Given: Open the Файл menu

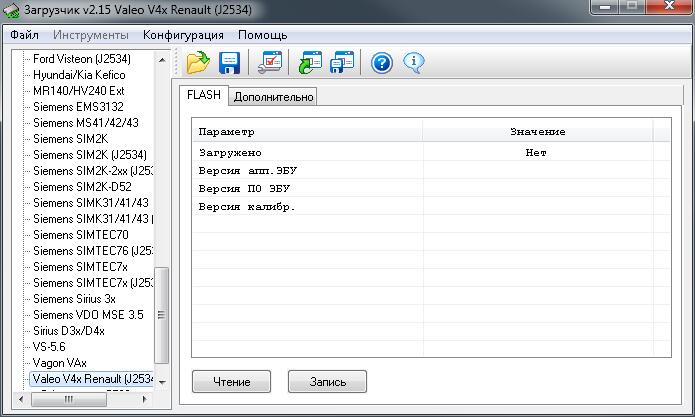Looking at the screenshot, I should (24, 35).
